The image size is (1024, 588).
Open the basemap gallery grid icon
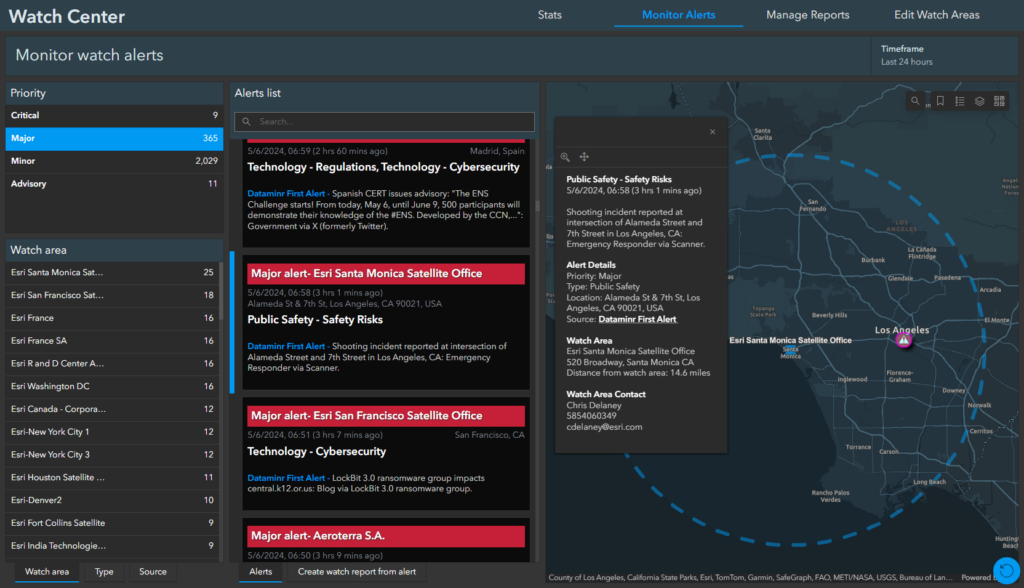[999, 101]
